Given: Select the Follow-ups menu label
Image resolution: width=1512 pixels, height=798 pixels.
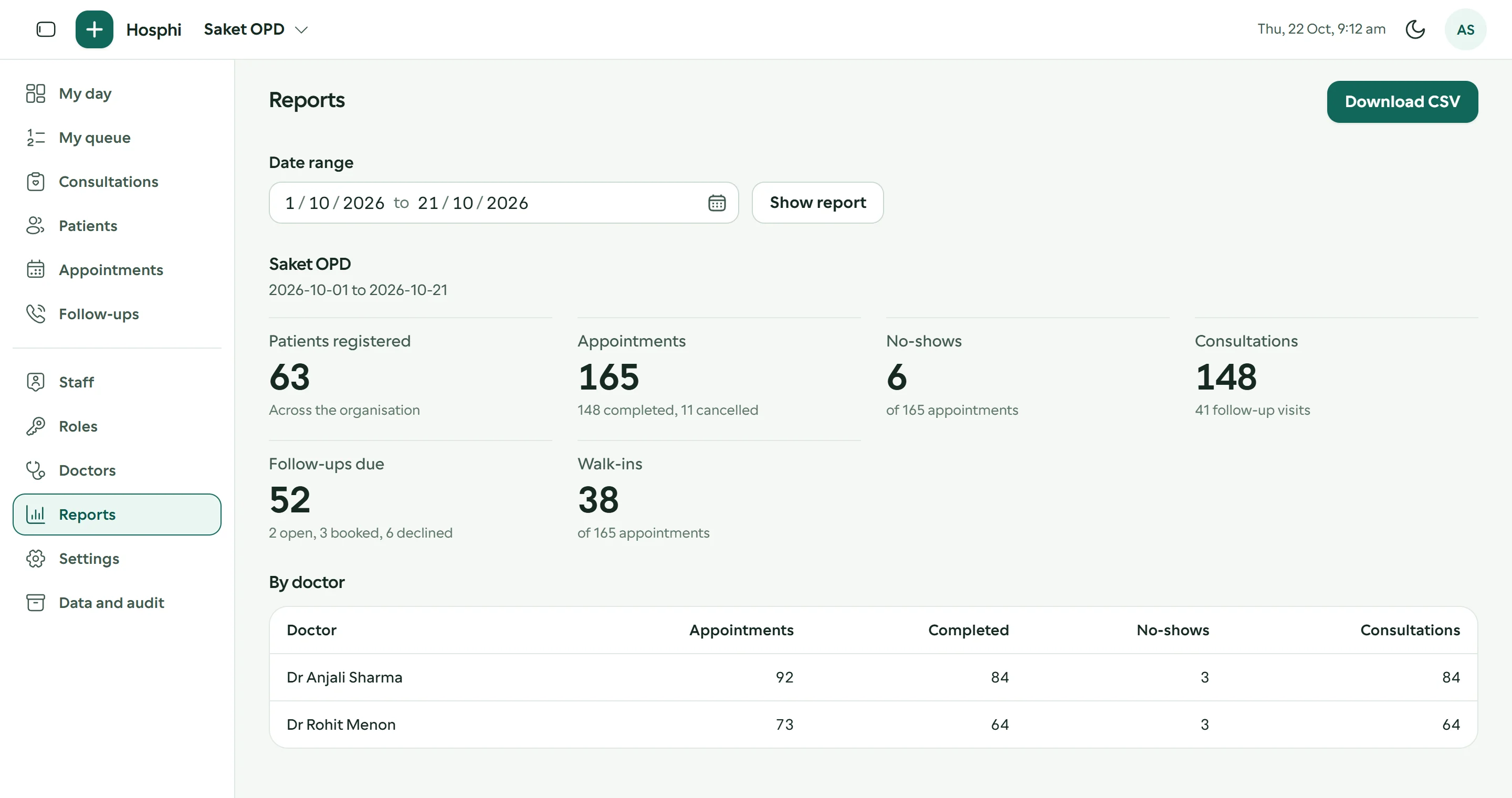Looking at the screenshot, I should tap(99, 314).
